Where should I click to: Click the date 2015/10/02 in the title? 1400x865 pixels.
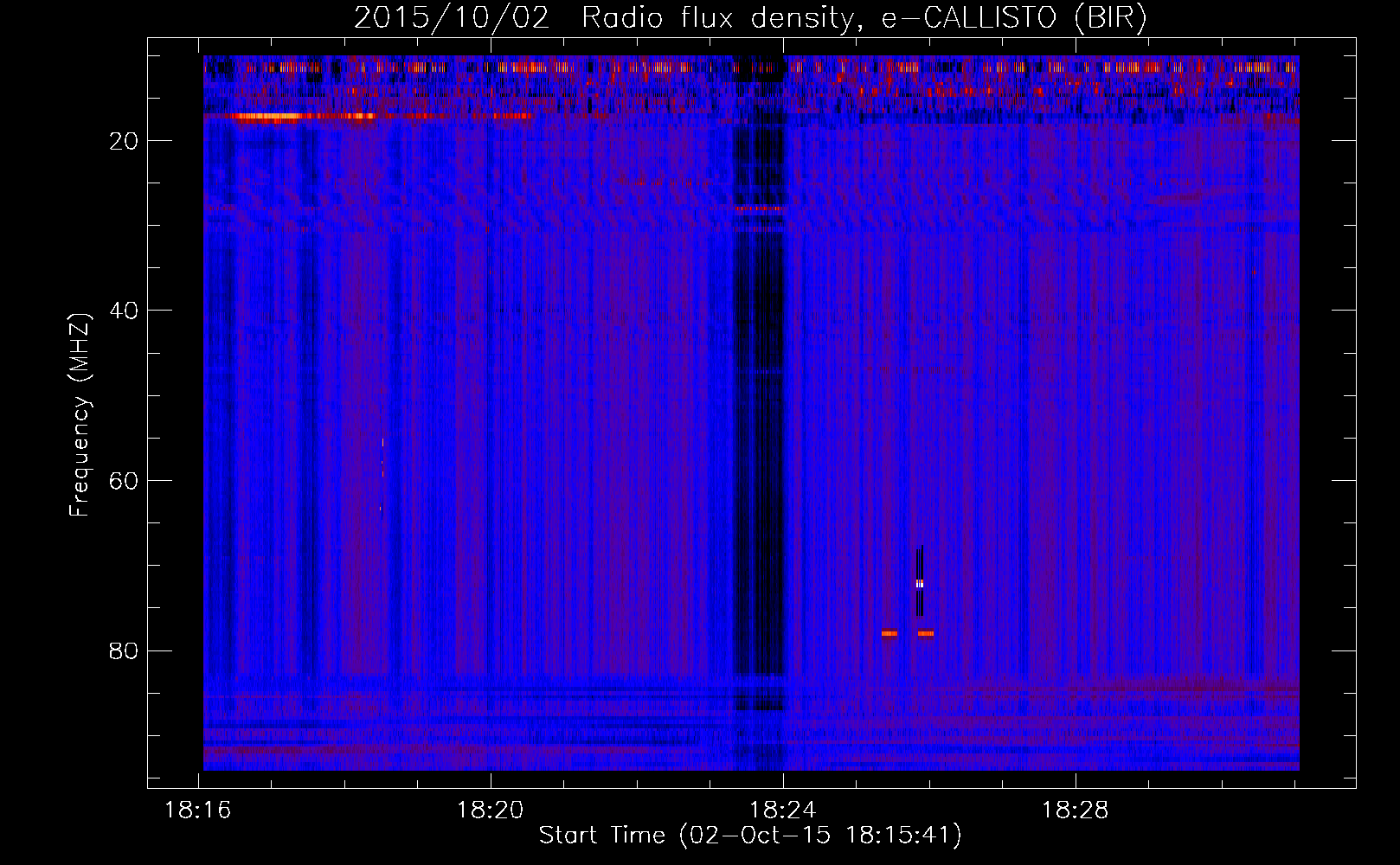pos(451,18)
